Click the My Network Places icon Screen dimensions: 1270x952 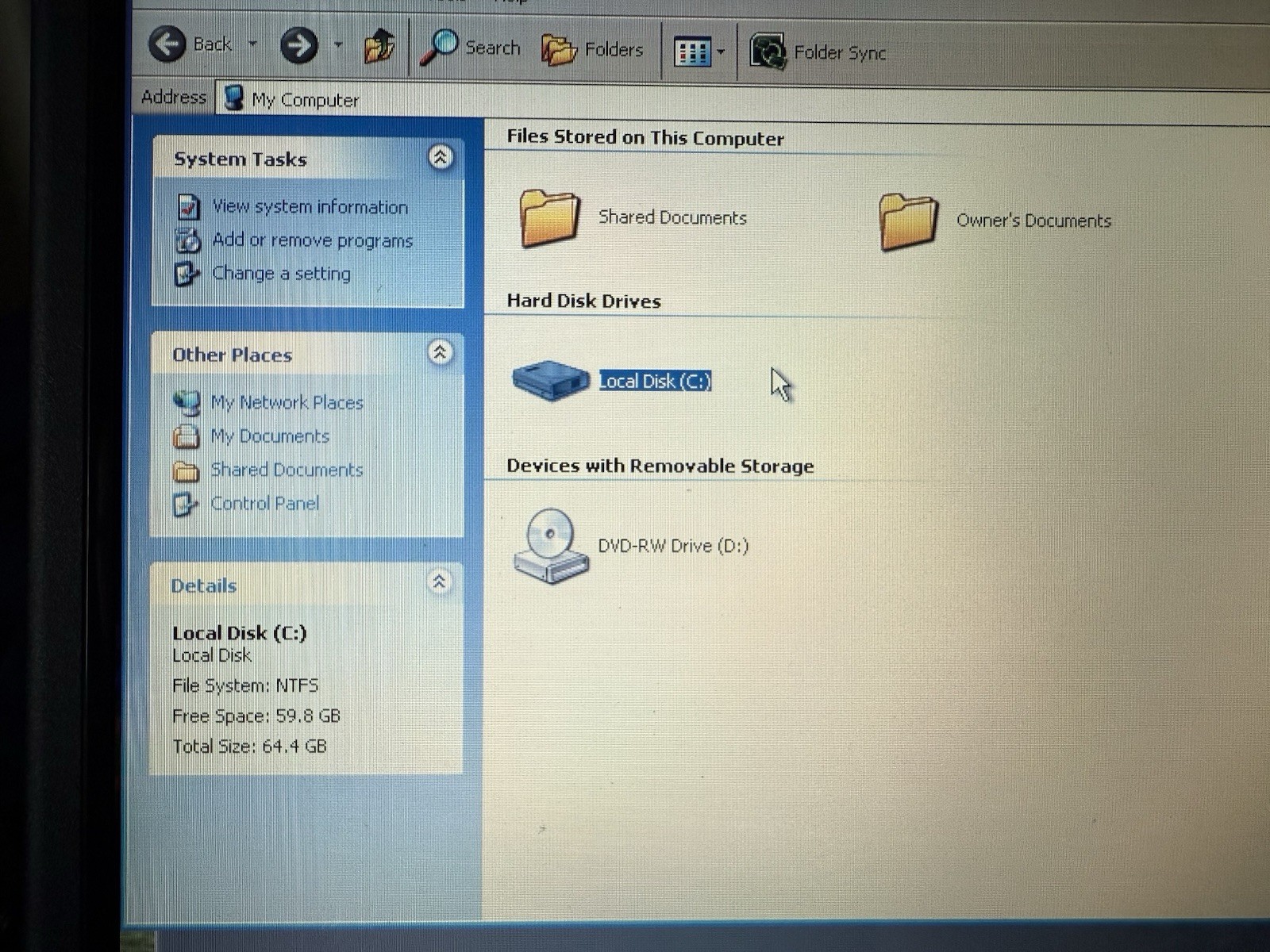187,403
